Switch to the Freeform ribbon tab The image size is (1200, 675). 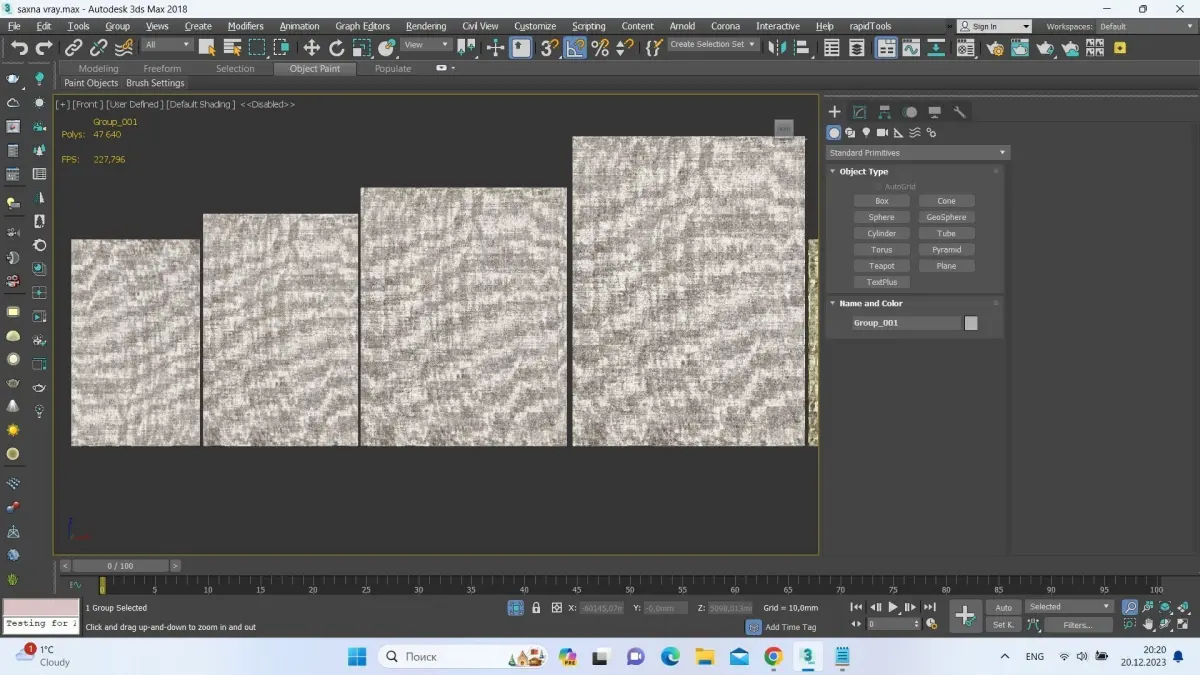click(x=162, y=69)
